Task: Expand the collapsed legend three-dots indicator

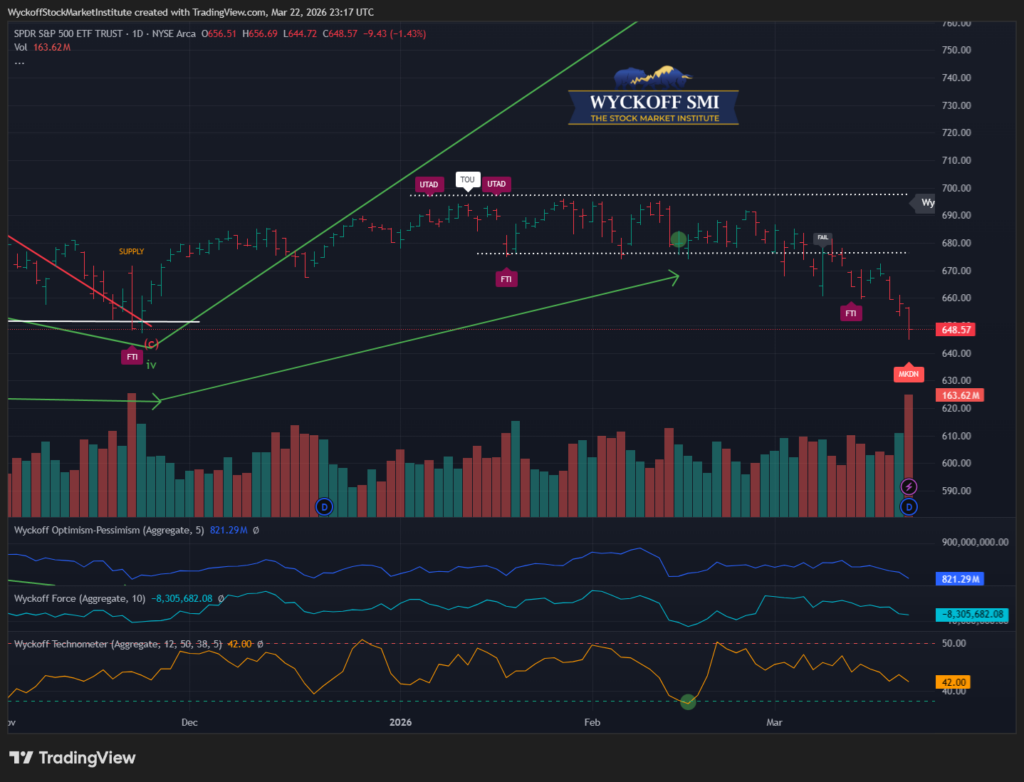Action: (x=18, y=62)
